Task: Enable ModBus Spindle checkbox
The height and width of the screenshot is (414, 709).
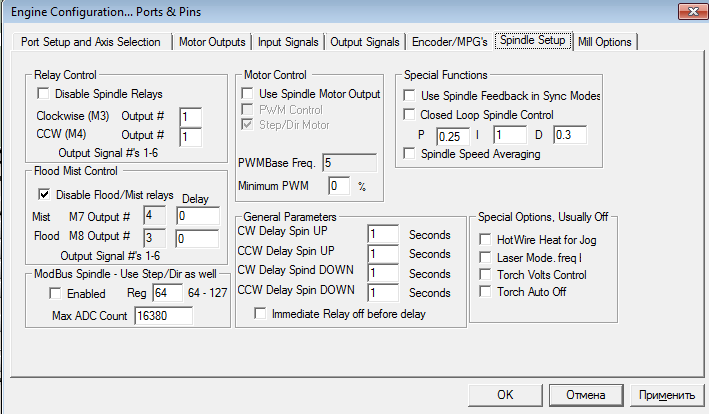Action: (55, 295)
